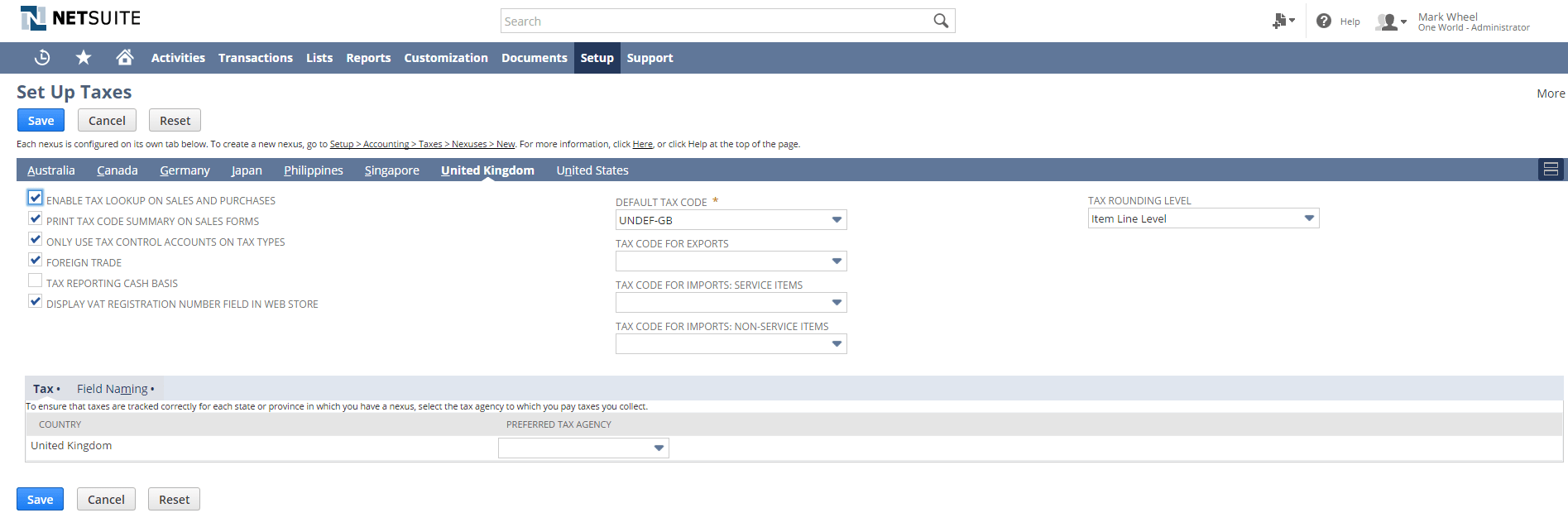Open the Tax Rounding Level dropdown
This screenshot has width=1568, height=532.
tap(1203, 218)
